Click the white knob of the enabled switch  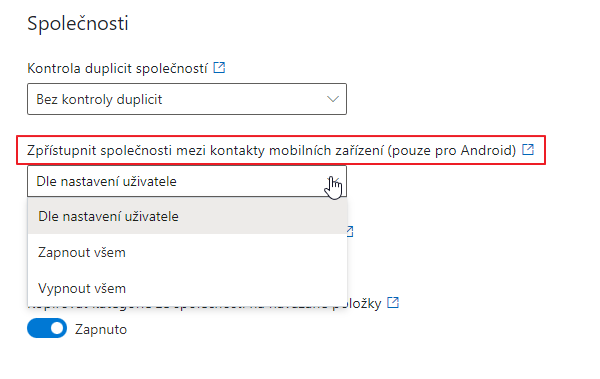[57, 328]
